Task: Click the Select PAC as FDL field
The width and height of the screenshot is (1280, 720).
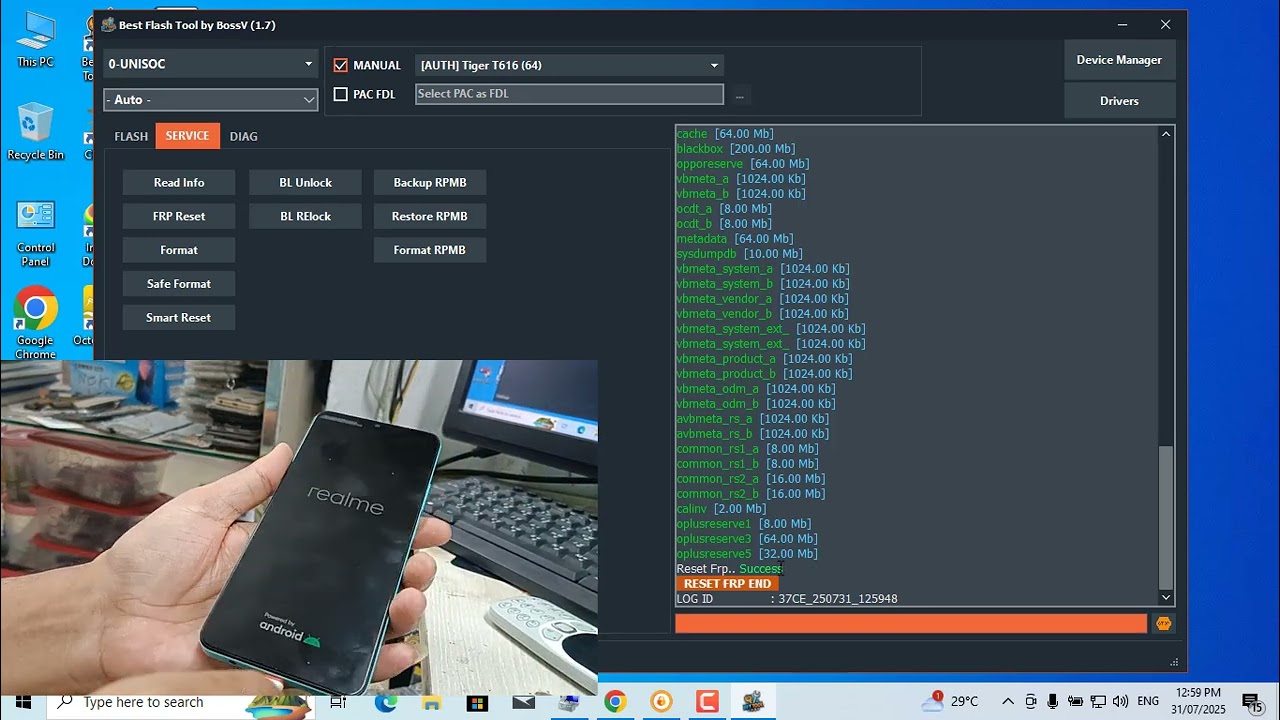Action: click(569, 94)
